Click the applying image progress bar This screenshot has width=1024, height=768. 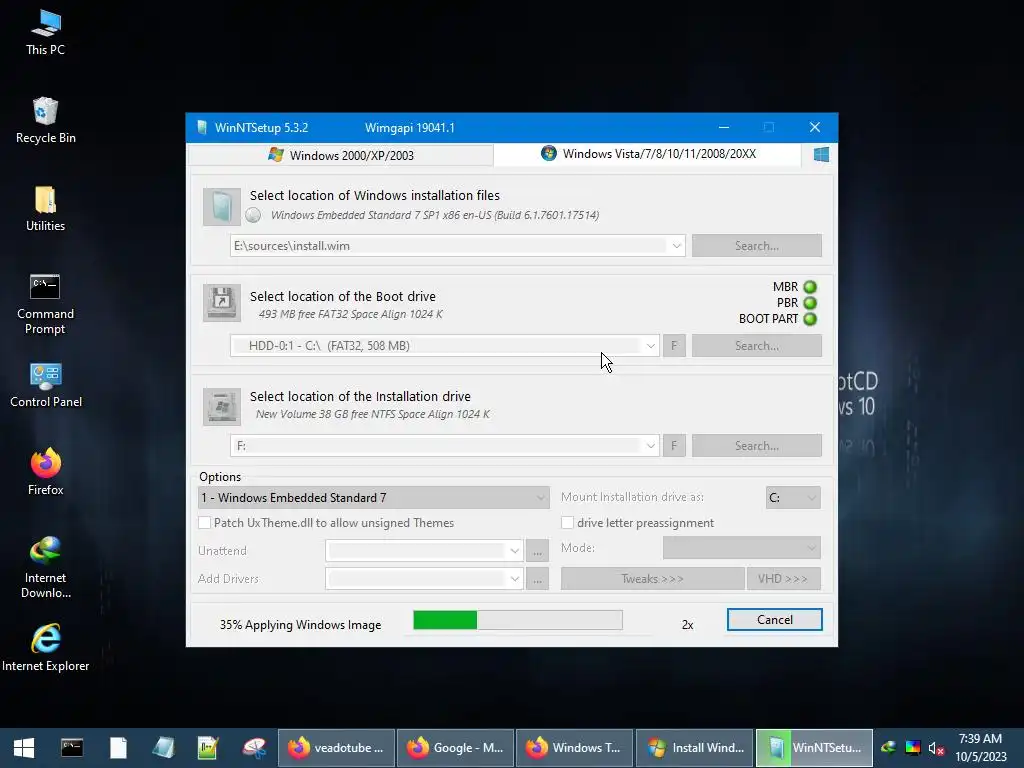click(518, 620)
